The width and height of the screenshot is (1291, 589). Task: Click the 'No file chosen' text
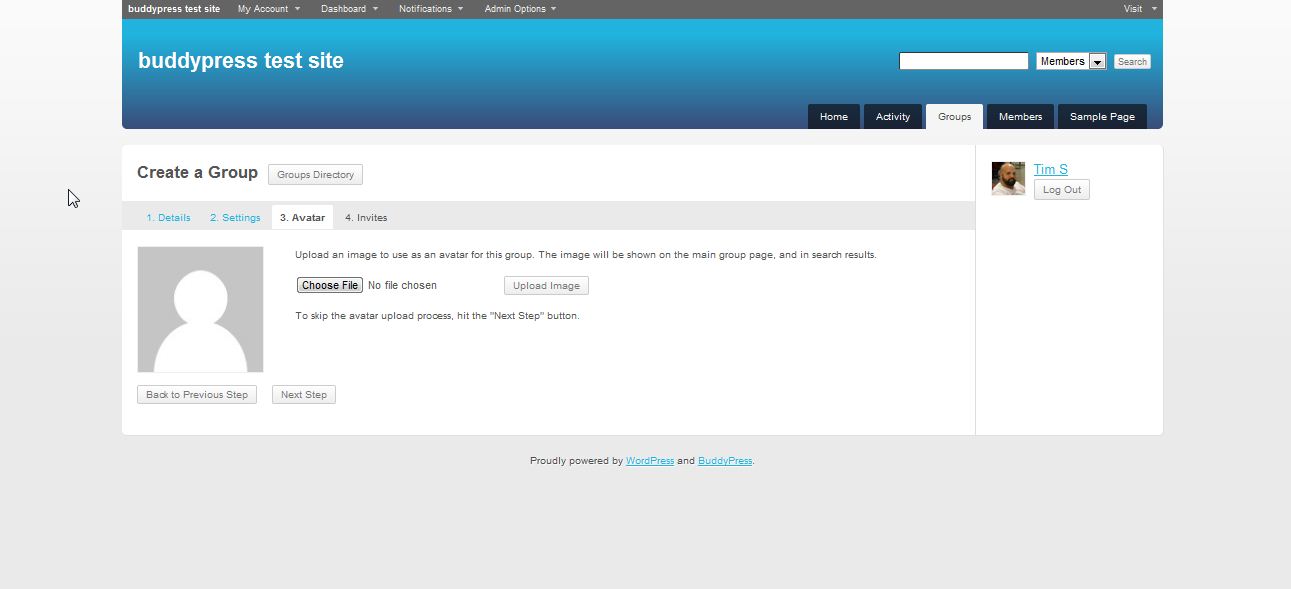click(402, 285)
